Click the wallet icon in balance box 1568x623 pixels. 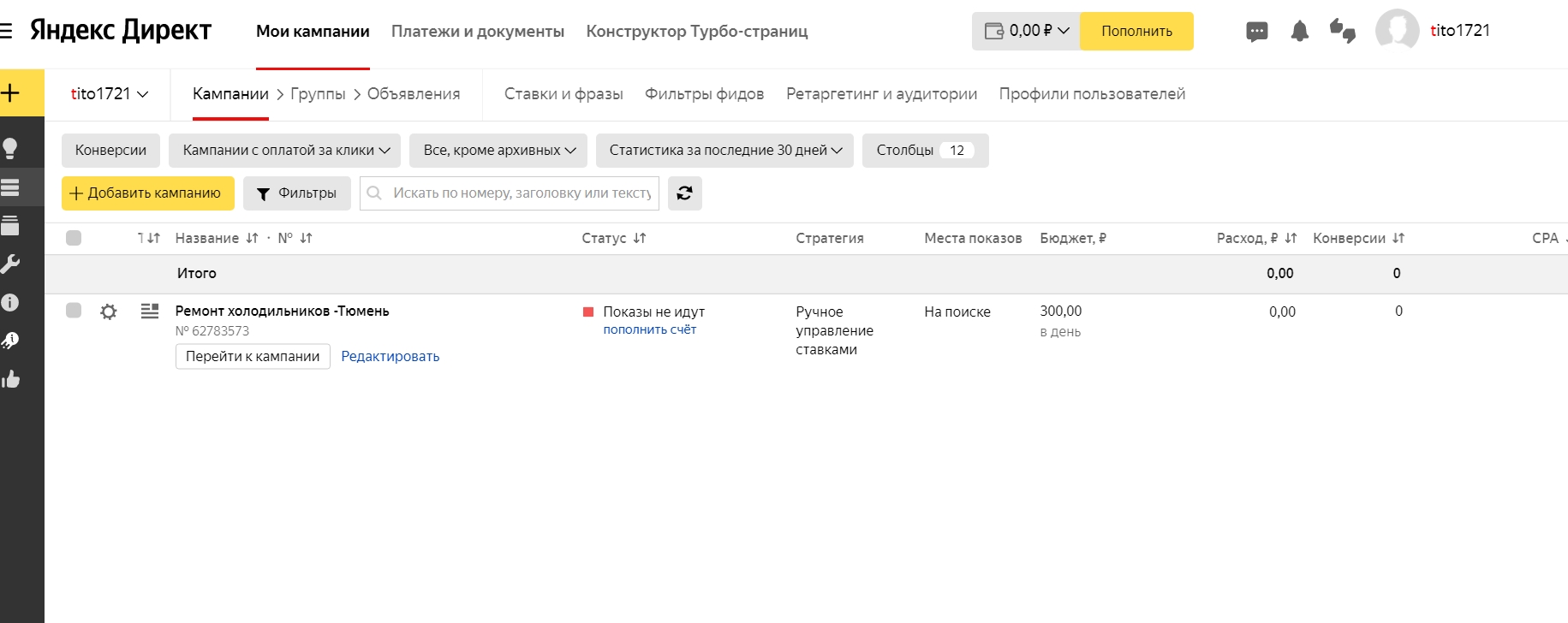993,31
